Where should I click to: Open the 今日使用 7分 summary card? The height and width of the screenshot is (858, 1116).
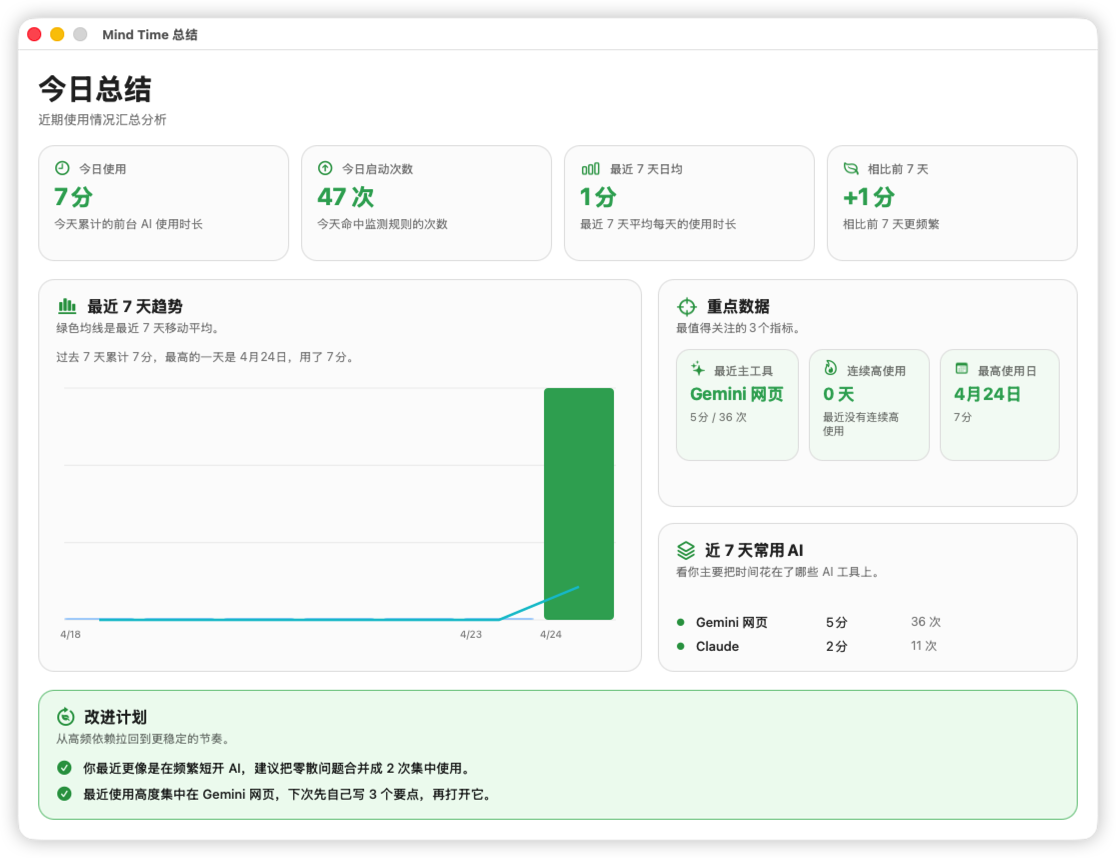tap(164, 203)
